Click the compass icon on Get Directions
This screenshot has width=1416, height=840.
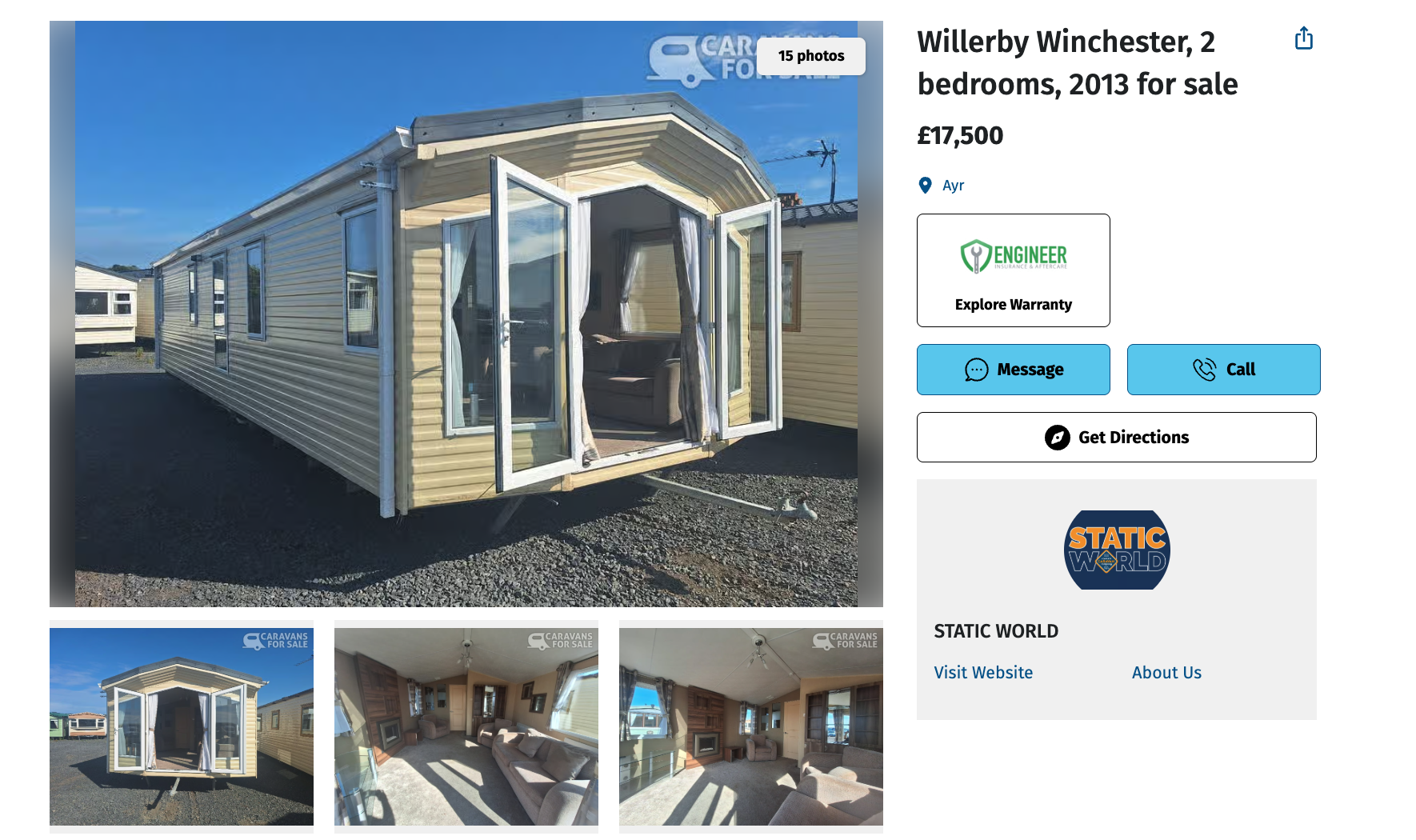tap(1058, 438)
